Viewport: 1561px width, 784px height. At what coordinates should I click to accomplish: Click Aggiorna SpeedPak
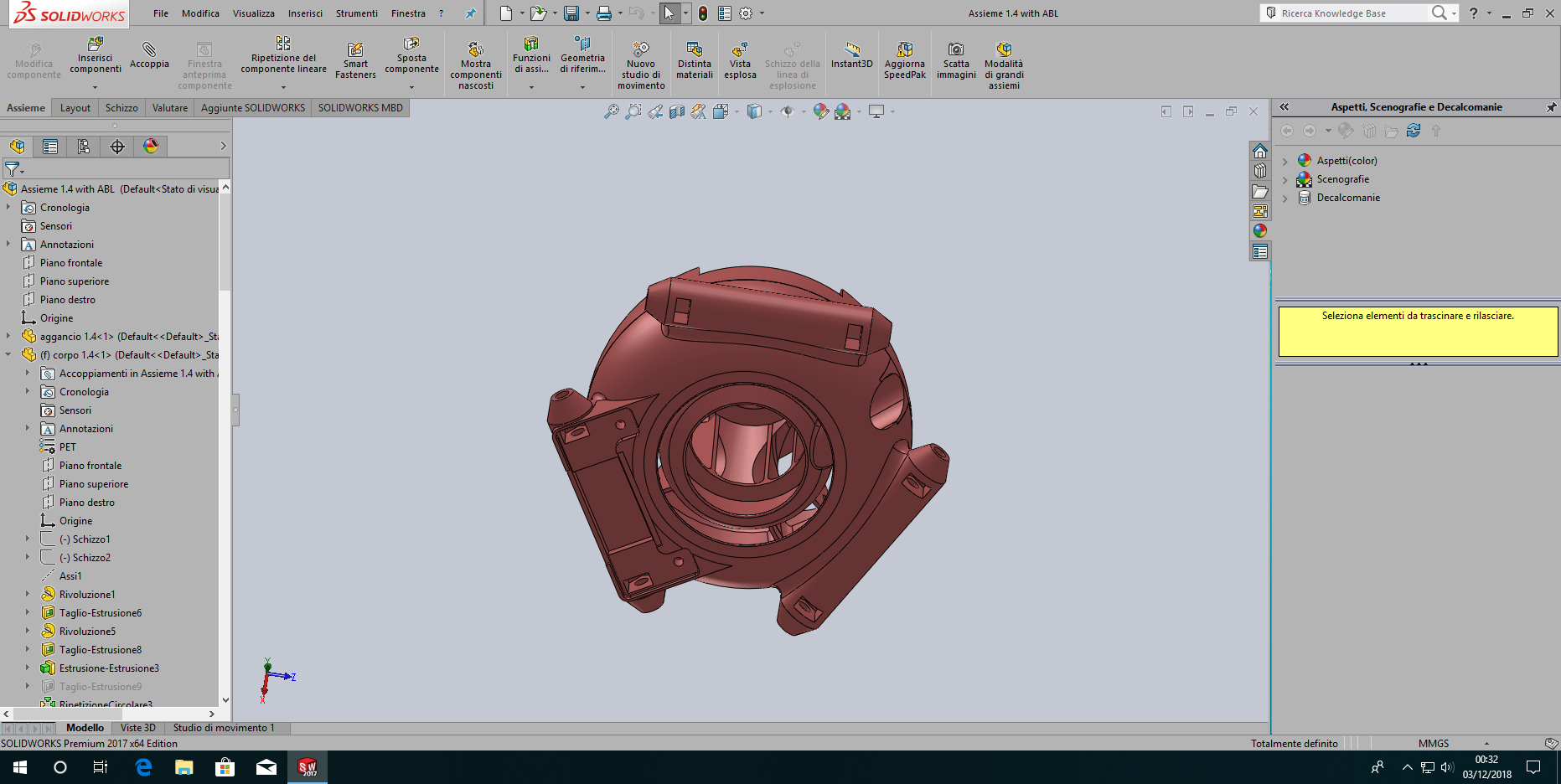pos(905,60)
